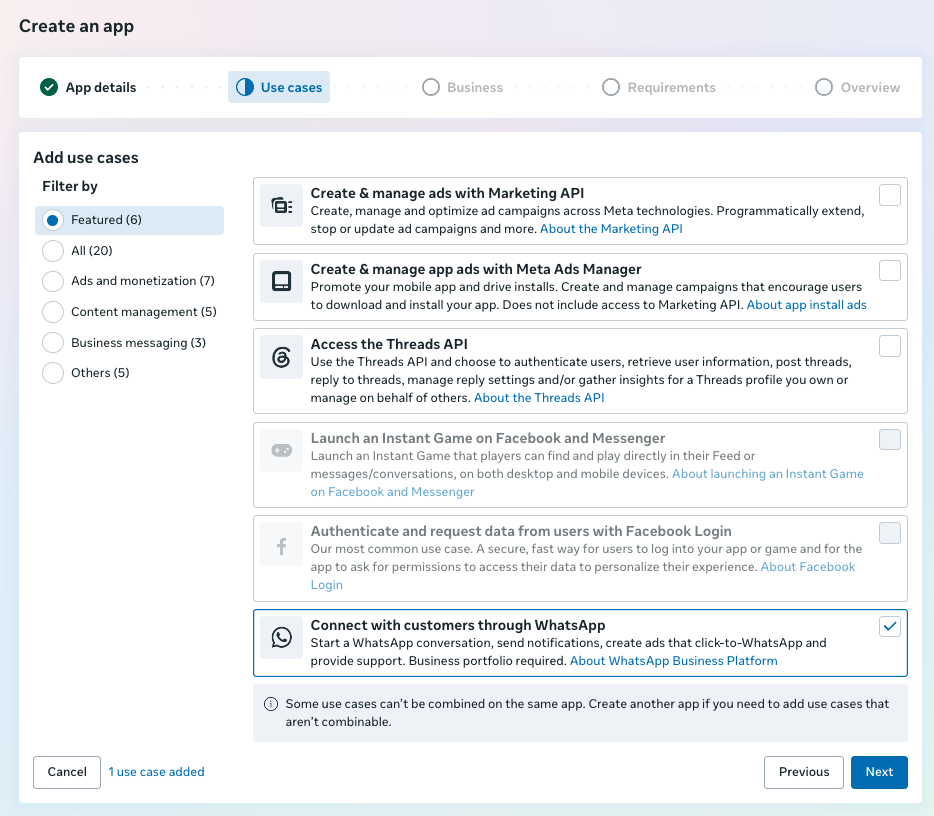Cancel the app creation
This screenshot has width=934, height=816.
coord(67,772)
